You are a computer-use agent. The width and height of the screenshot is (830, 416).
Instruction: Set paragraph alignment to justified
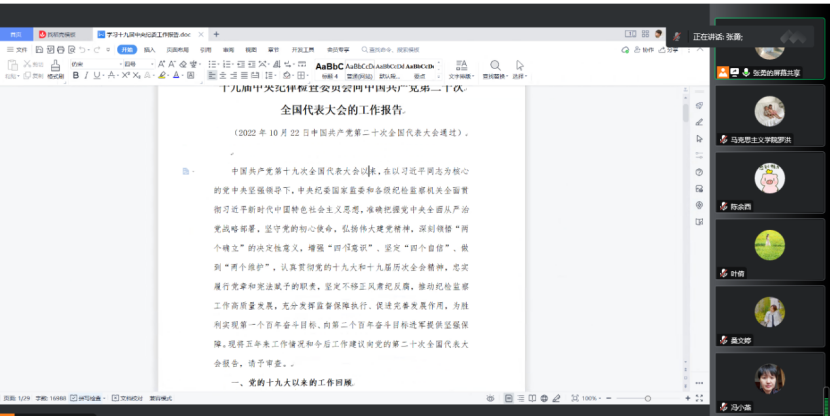(244, 75)
